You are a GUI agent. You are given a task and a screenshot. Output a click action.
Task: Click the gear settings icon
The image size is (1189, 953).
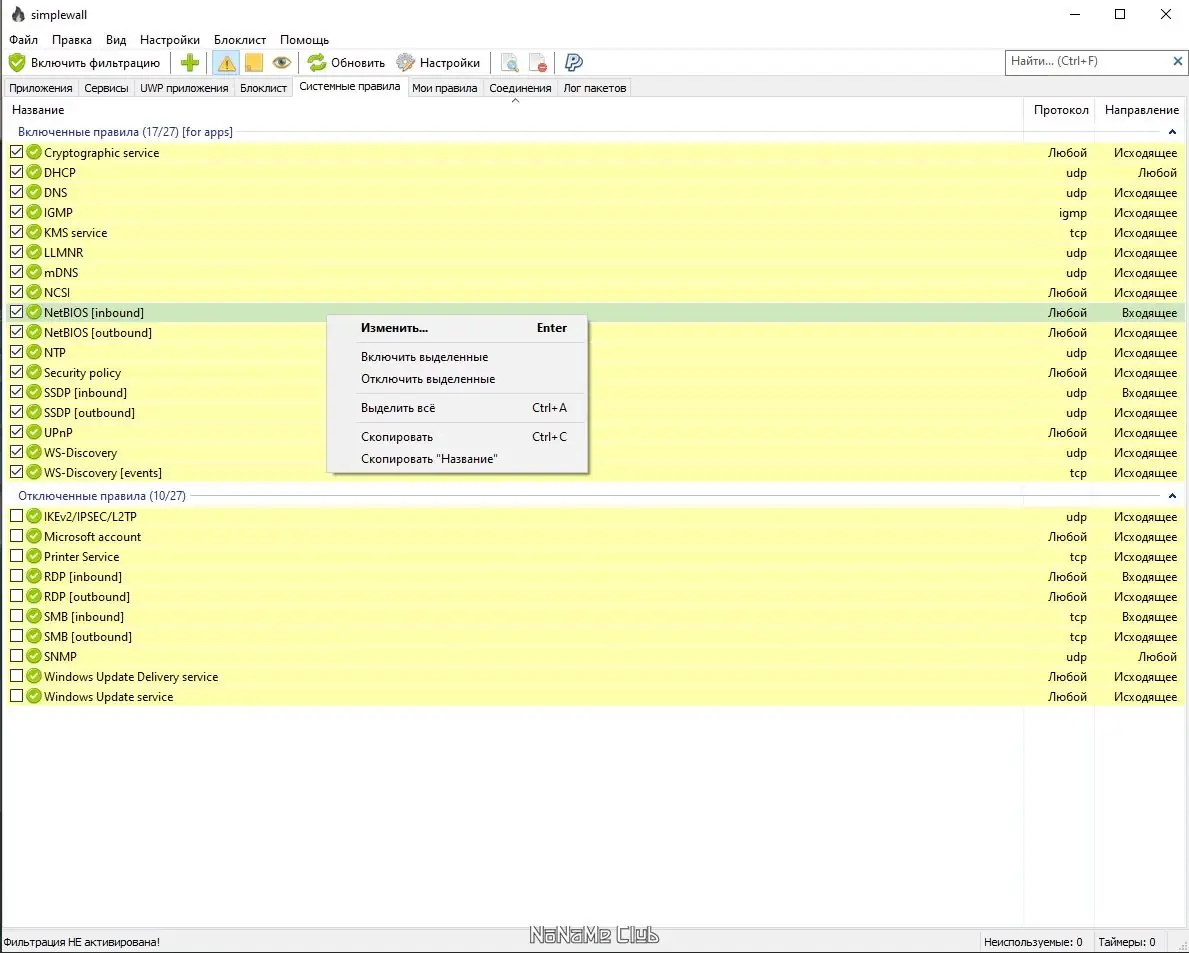tap(406, 63)
